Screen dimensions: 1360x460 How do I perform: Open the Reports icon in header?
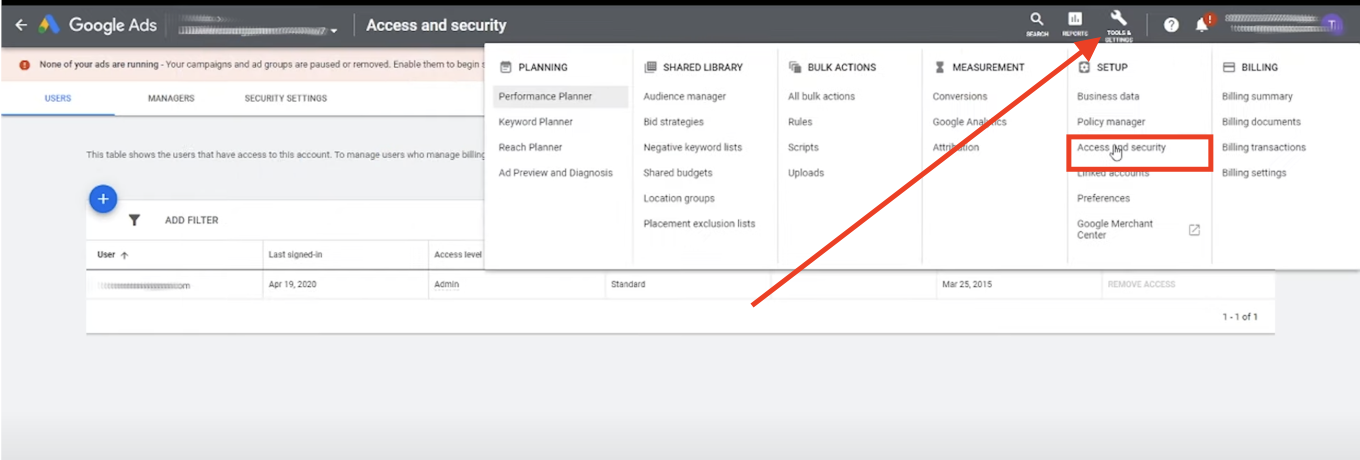tap(1075, 24)
